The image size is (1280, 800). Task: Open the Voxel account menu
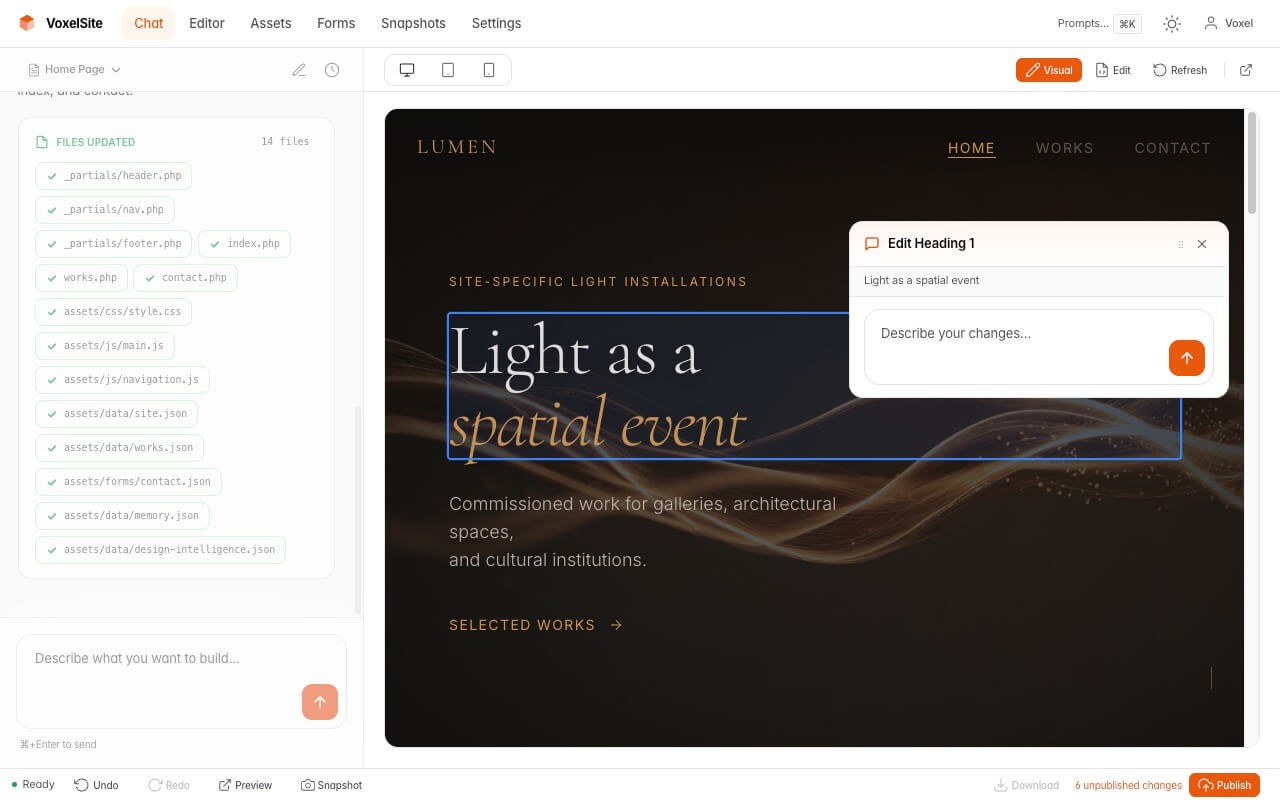click(1228, 23)
